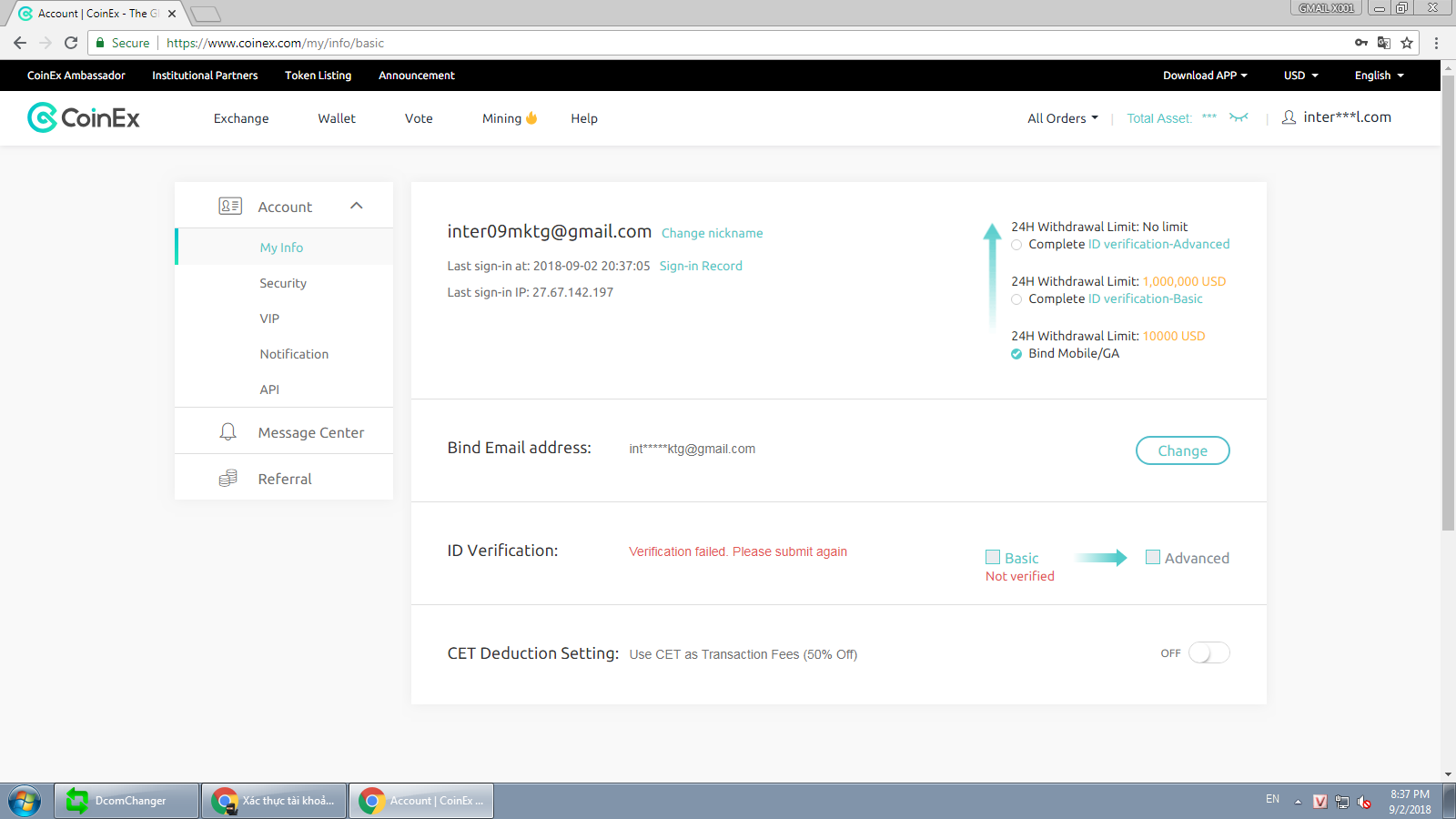This screenshot has width=1456, height=819.
Task: Click the Verification failed message
Action: [x=738, y=551]
